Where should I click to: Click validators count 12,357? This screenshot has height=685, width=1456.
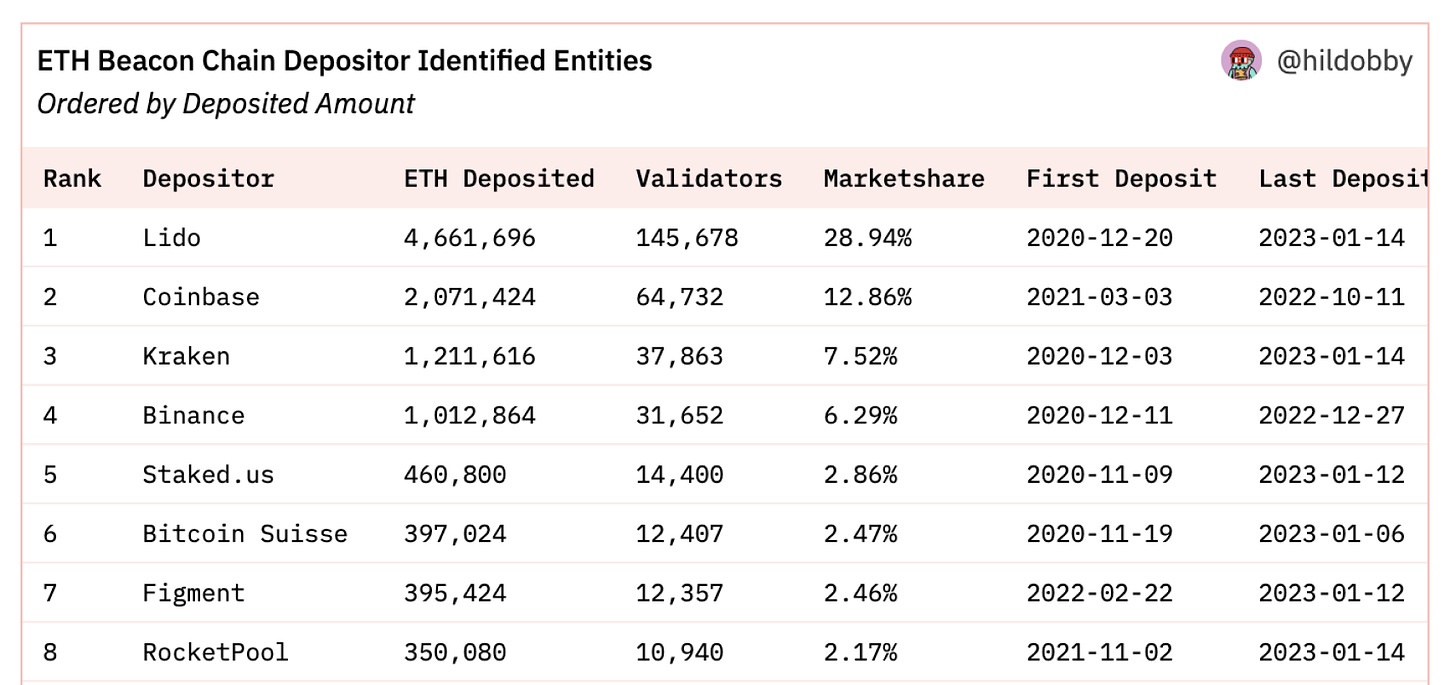pos(680,593)
